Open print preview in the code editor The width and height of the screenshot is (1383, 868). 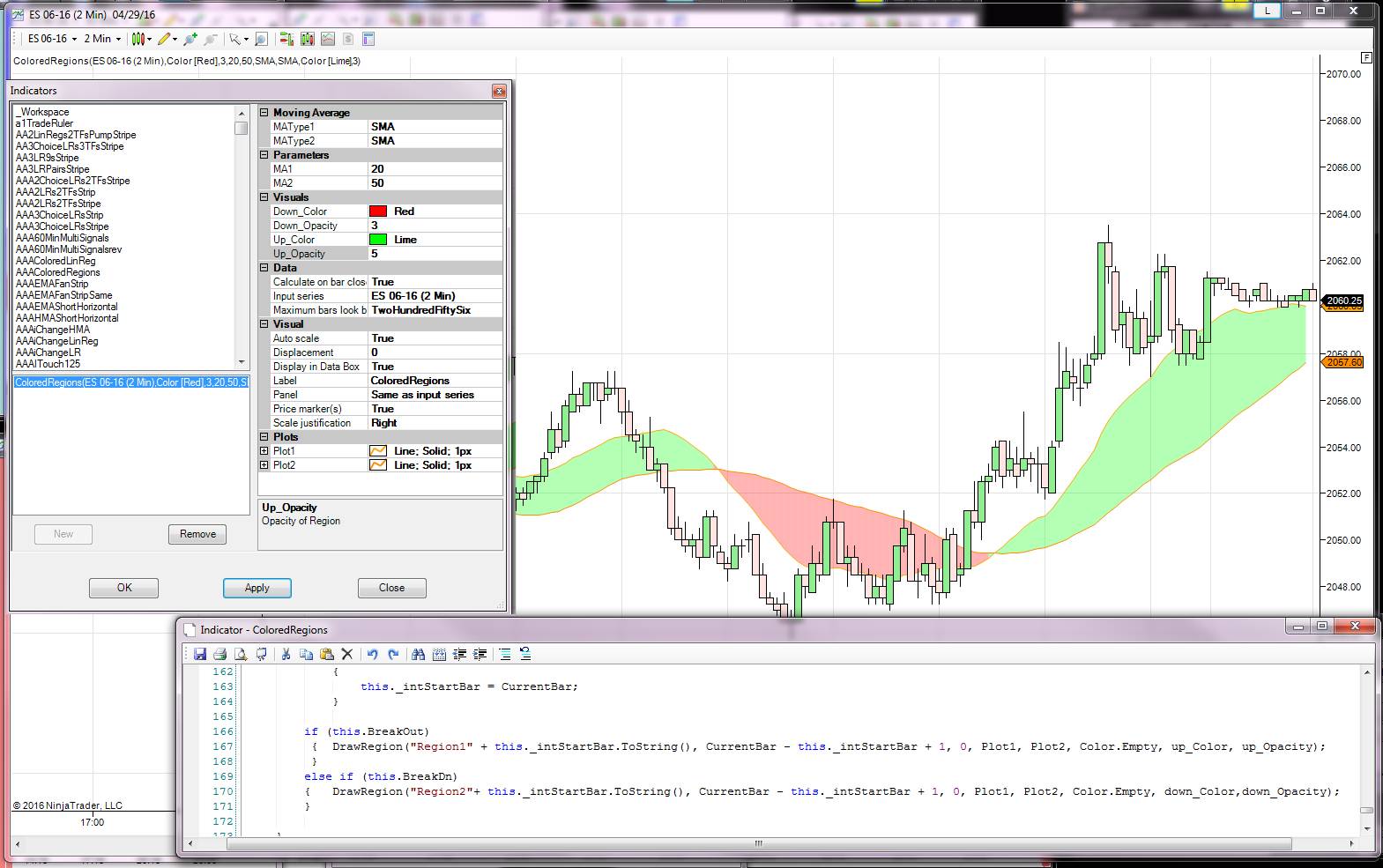pos(241,654)
